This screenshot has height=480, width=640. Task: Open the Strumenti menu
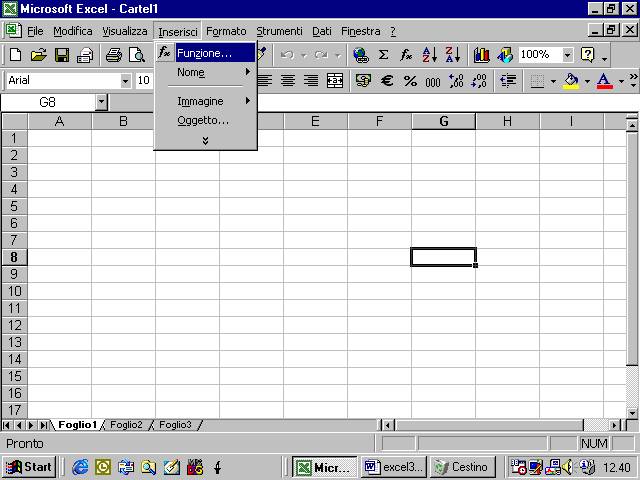pos(280,31)
